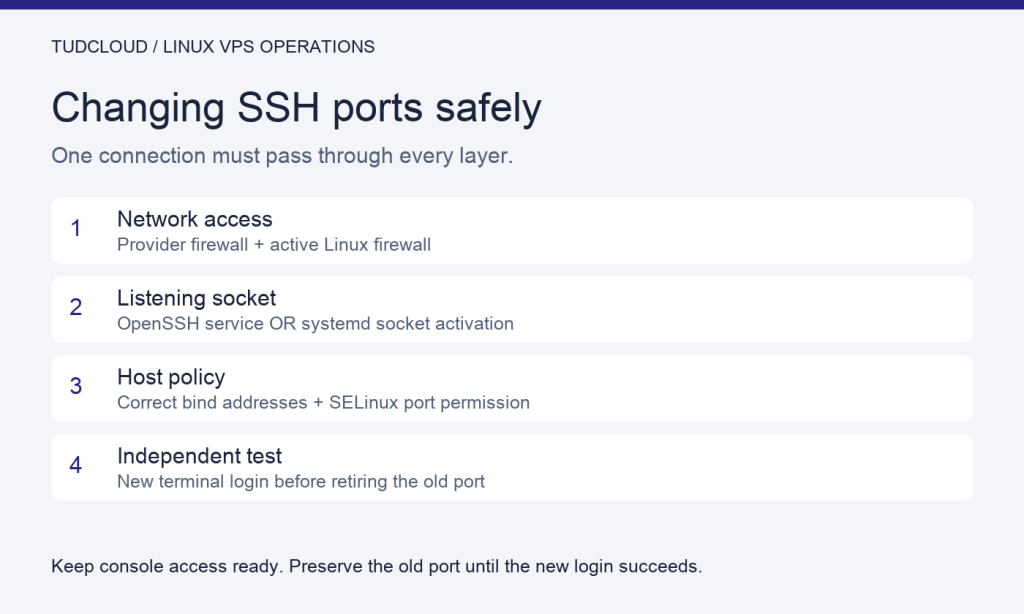The image size is (1024, 614).
Task: Select the 'Listening socket' card title
Action: 197,299
